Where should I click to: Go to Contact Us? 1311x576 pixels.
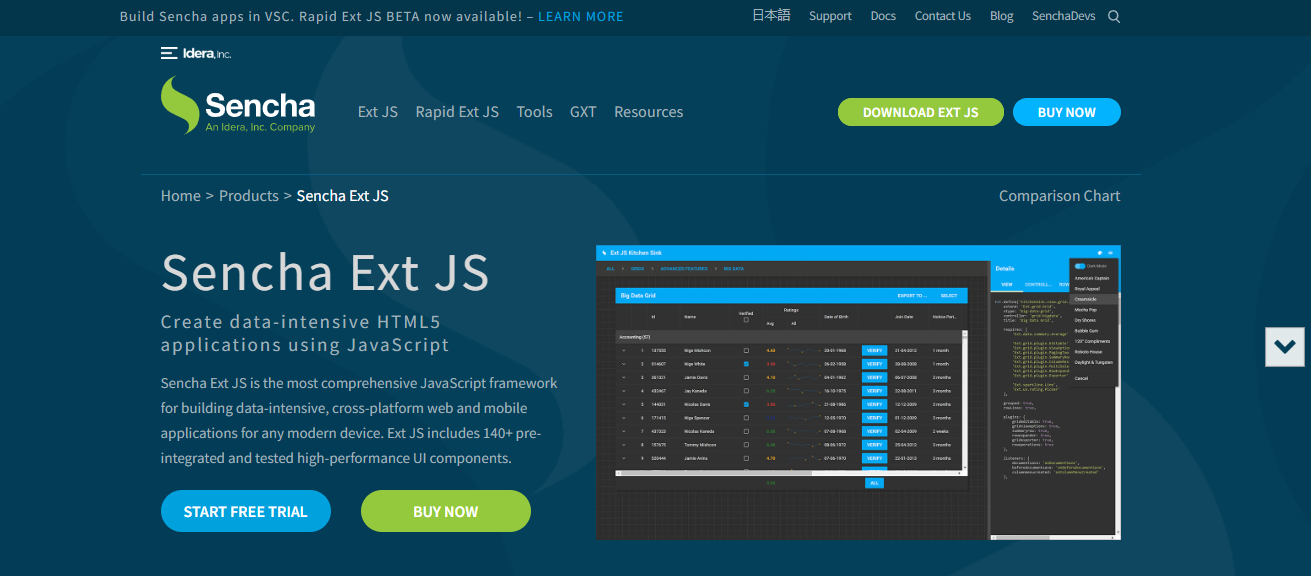tap(943, 16)
